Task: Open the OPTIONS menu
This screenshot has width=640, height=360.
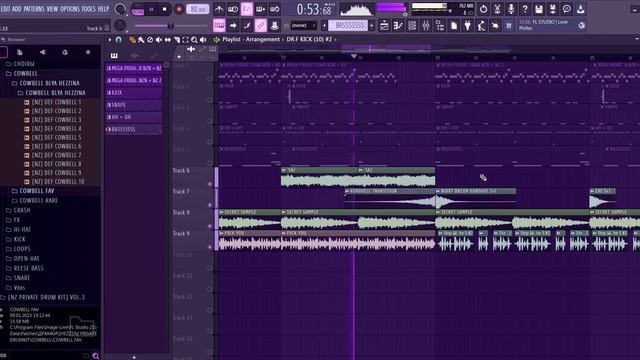Action: (x=70, y=9)
